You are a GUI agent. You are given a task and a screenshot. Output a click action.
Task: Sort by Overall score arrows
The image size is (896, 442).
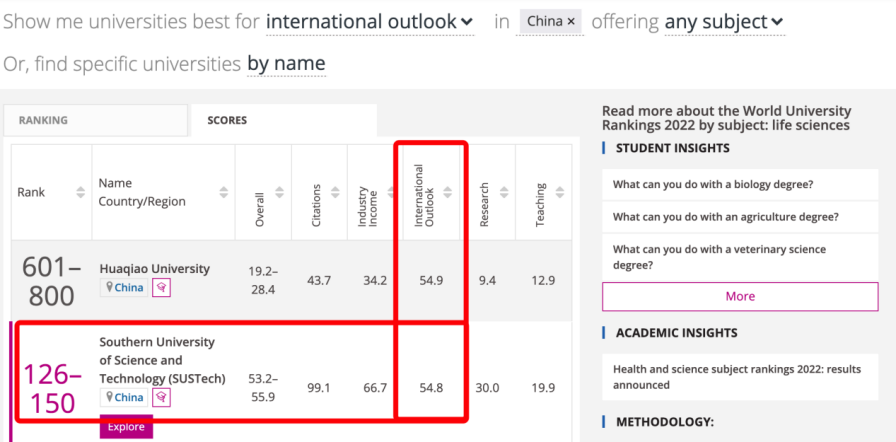click(x=279, y=192)
